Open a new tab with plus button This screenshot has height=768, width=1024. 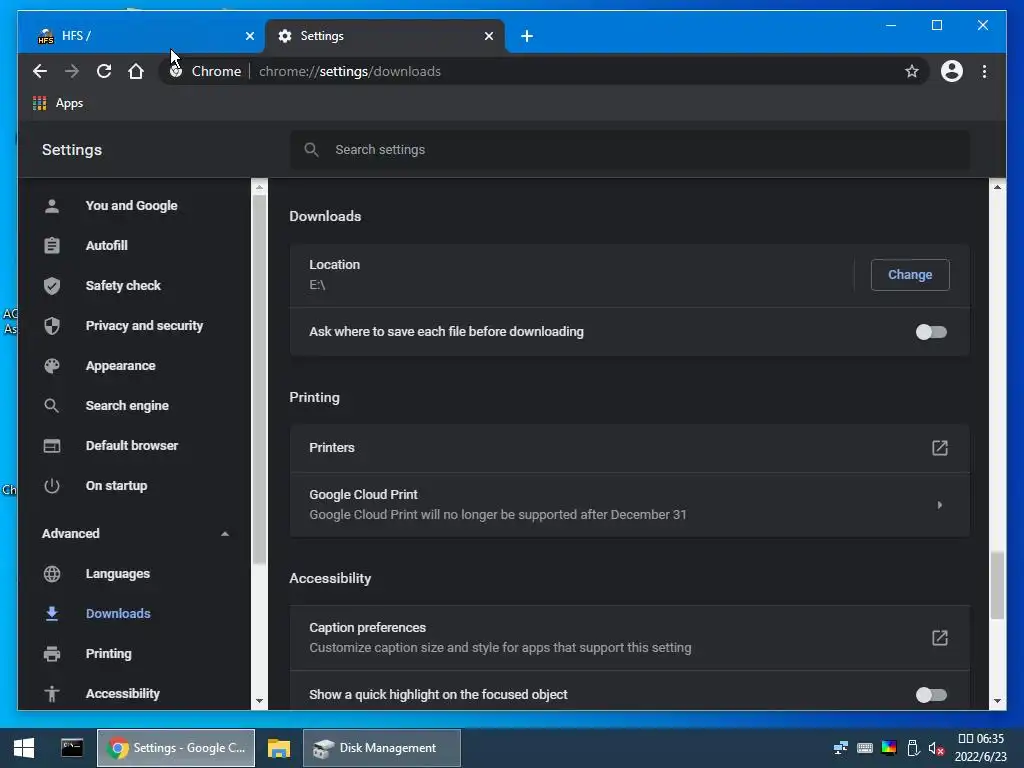[527, 36]
